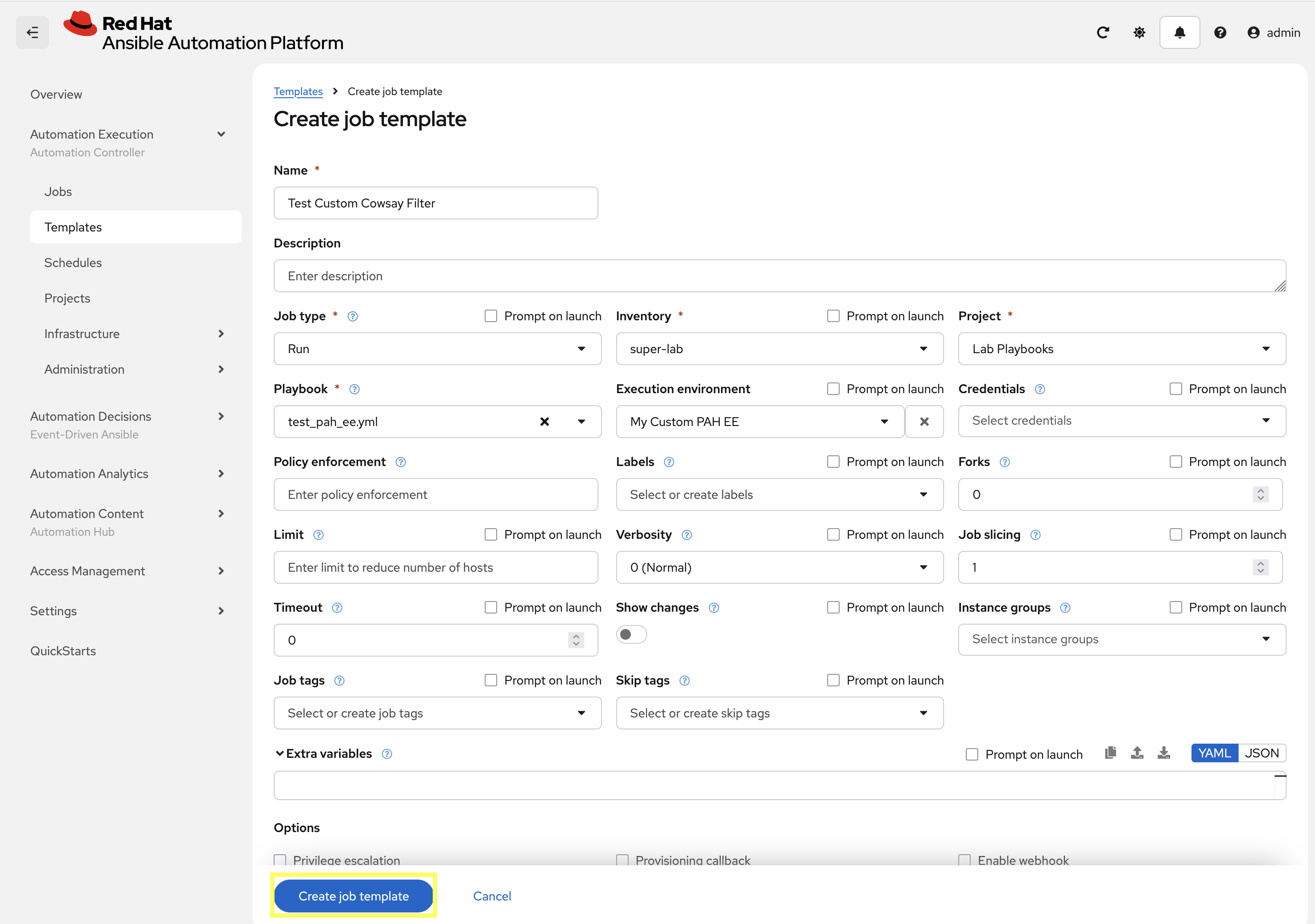The height and width of the screenshot is (924, 1315).
Task: Check the Privilege escalation option
Action: 280,860
